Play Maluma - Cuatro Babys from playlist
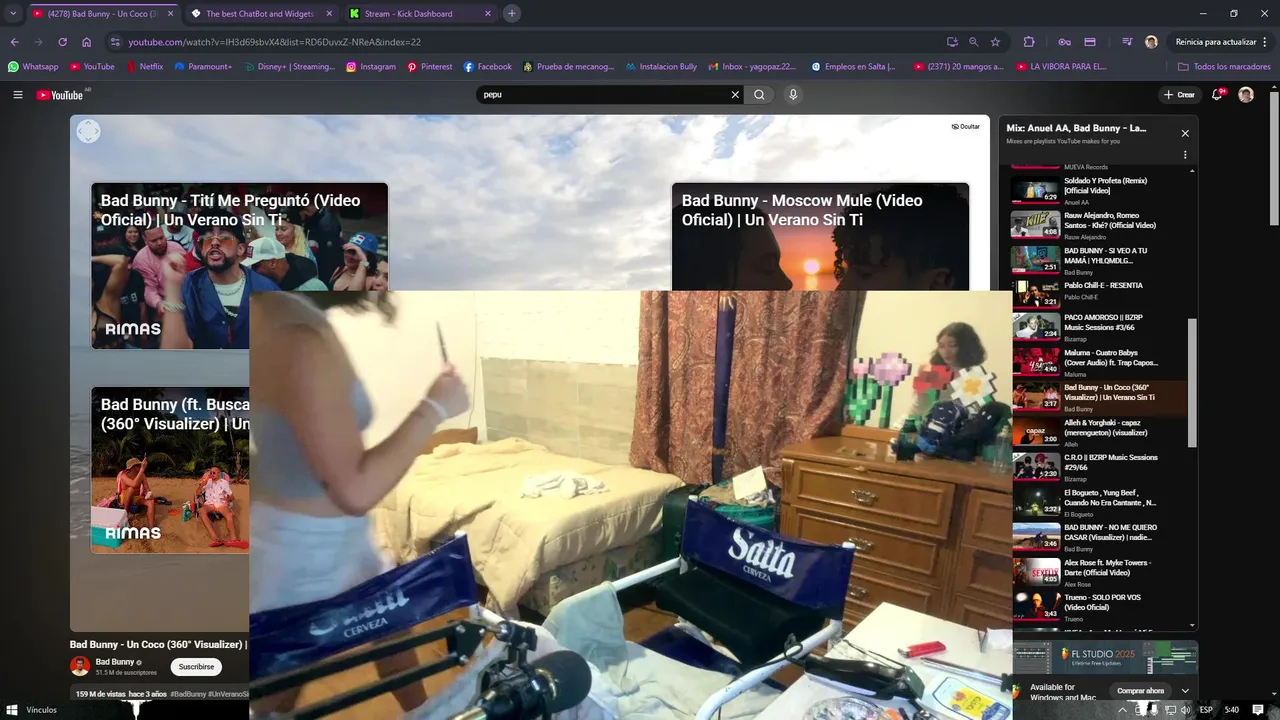1280x720 pixels. 1098,362
